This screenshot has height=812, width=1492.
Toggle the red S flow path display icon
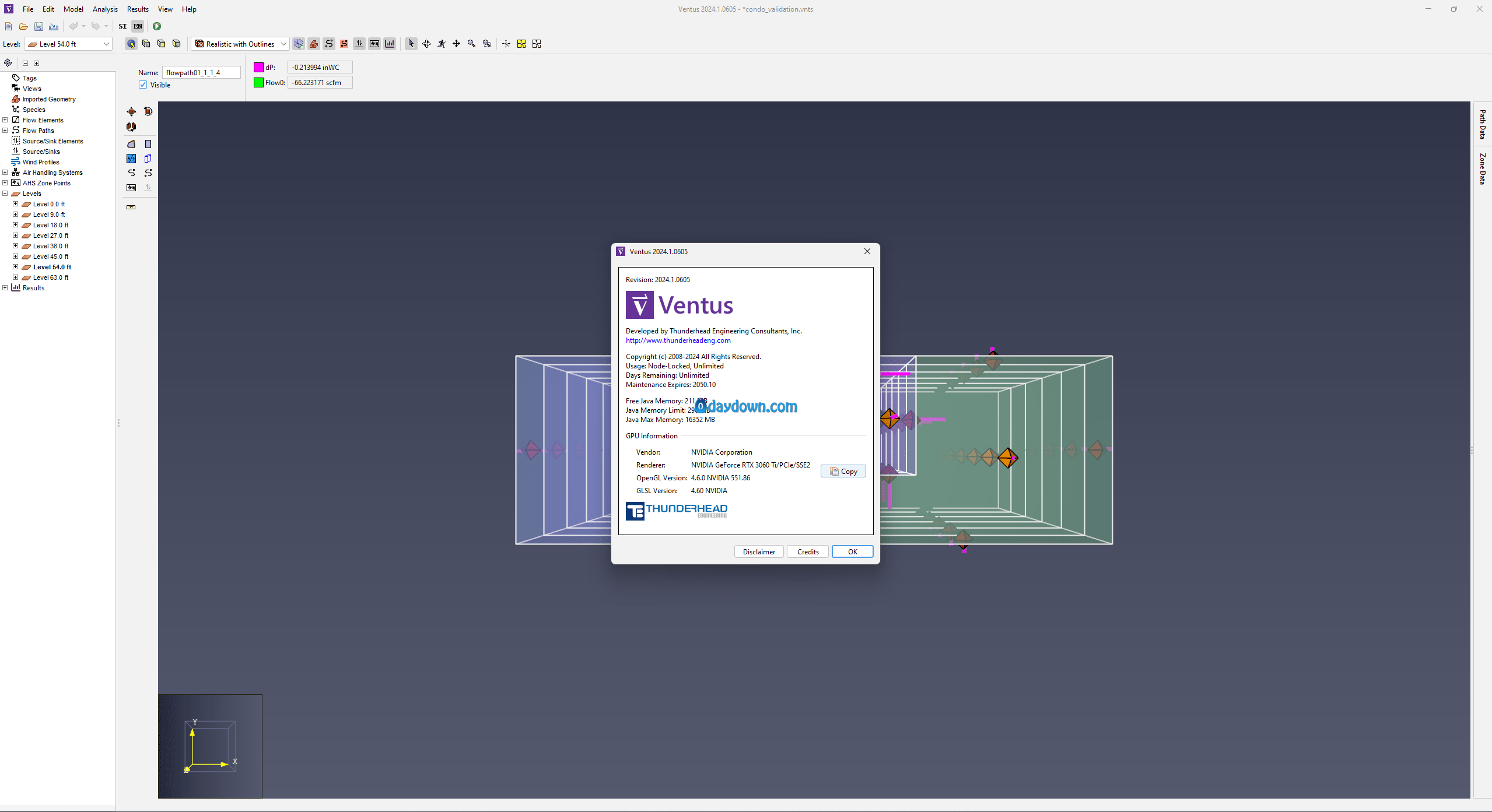(344, 44)
